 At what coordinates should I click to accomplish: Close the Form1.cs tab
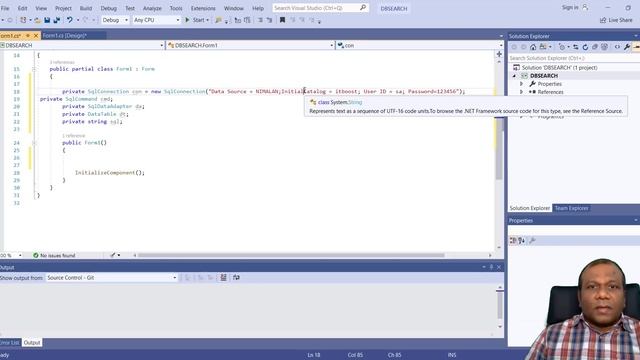[36, 36]
